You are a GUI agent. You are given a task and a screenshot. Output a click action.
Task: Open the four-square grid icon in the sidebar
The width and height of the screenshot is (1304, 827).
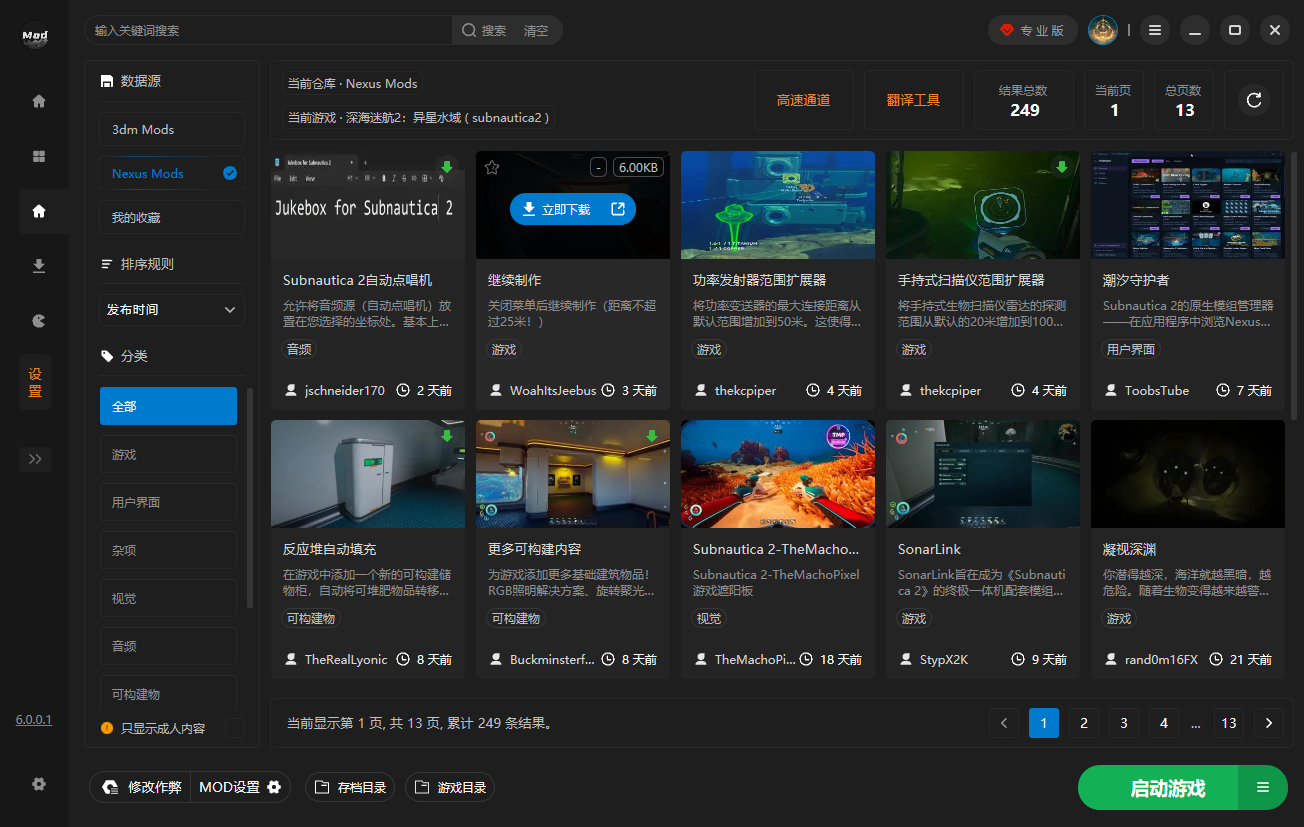(39, 156)
